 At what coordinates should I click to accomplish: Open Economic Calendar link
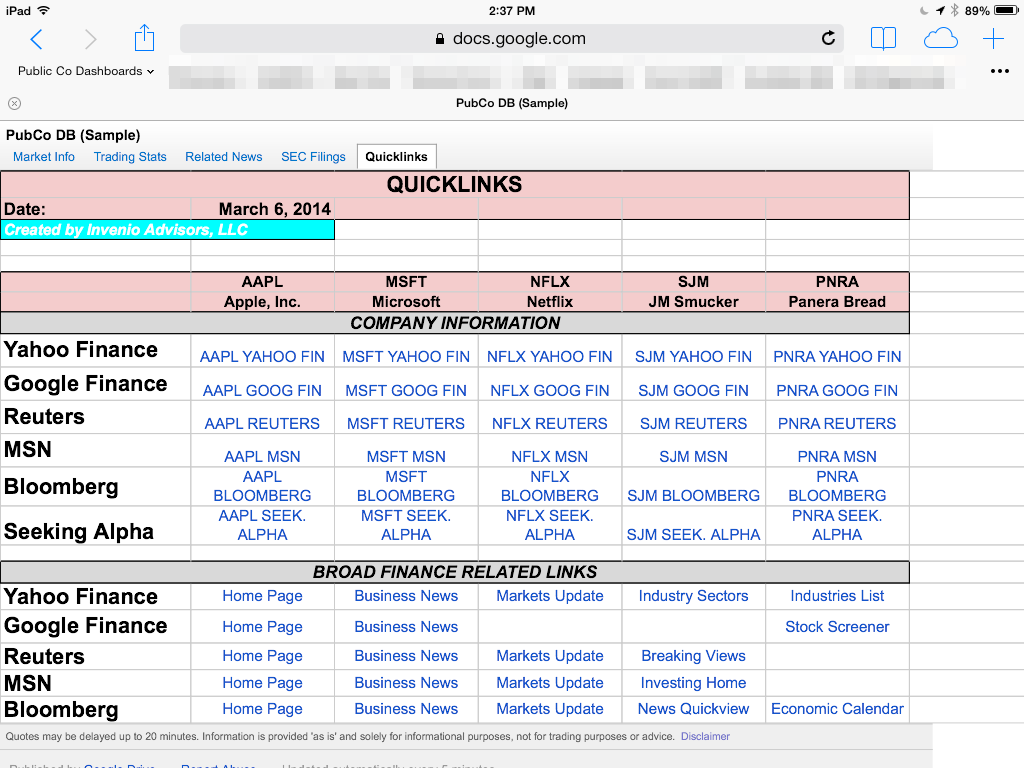[x=837, y=709]
